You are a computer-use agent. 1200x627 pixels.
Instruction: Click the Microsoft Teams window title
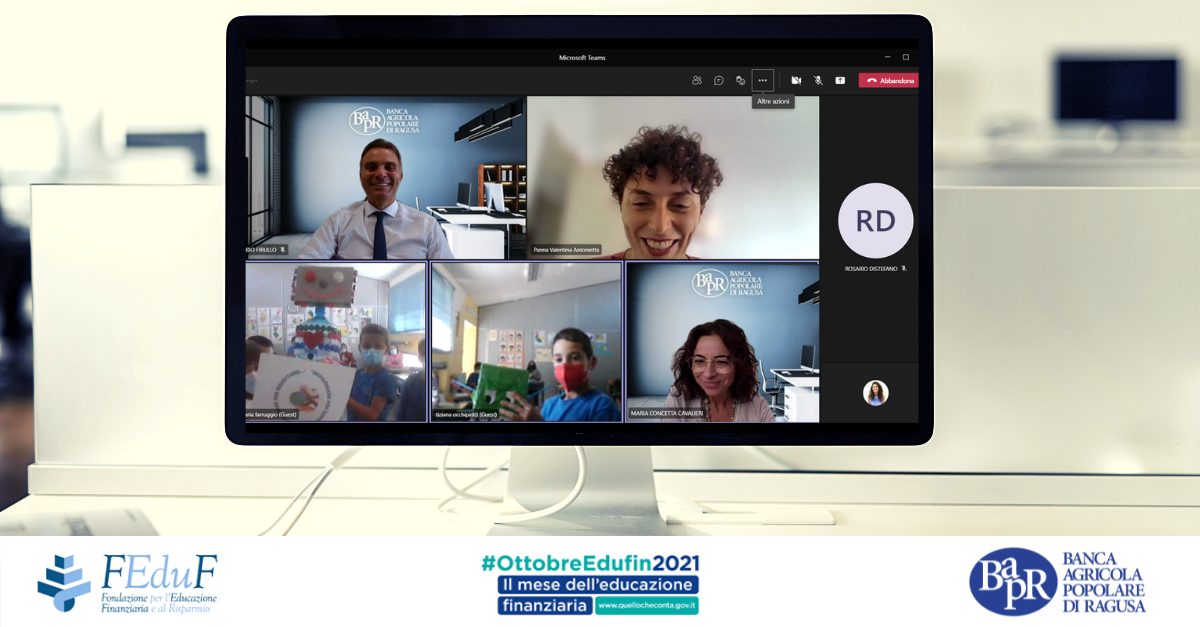click(582, 57)
